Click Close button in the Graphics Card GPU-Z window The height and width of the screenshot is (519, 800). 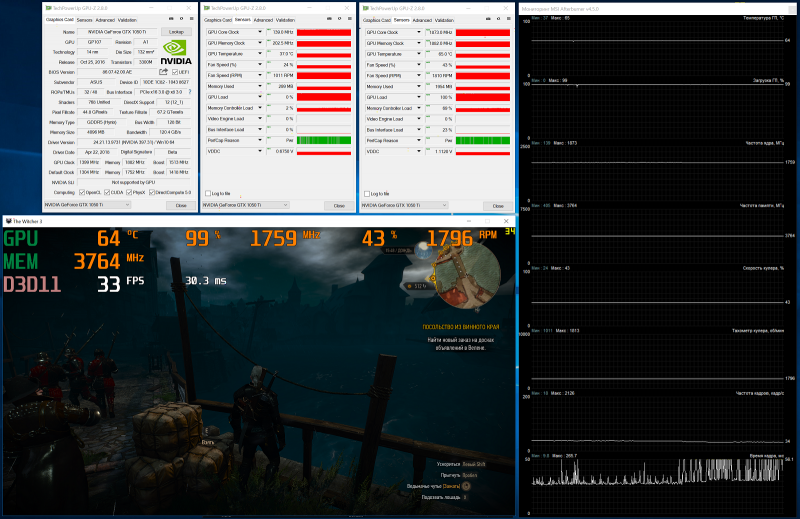pyautogui.click(x=181, y=205)
